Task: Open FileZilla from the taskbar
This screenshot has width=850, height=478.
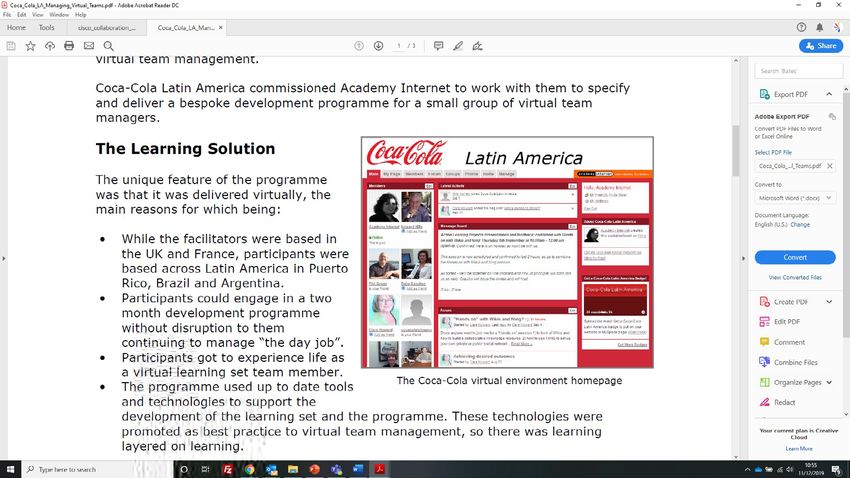Action: [x=228, y=469]
